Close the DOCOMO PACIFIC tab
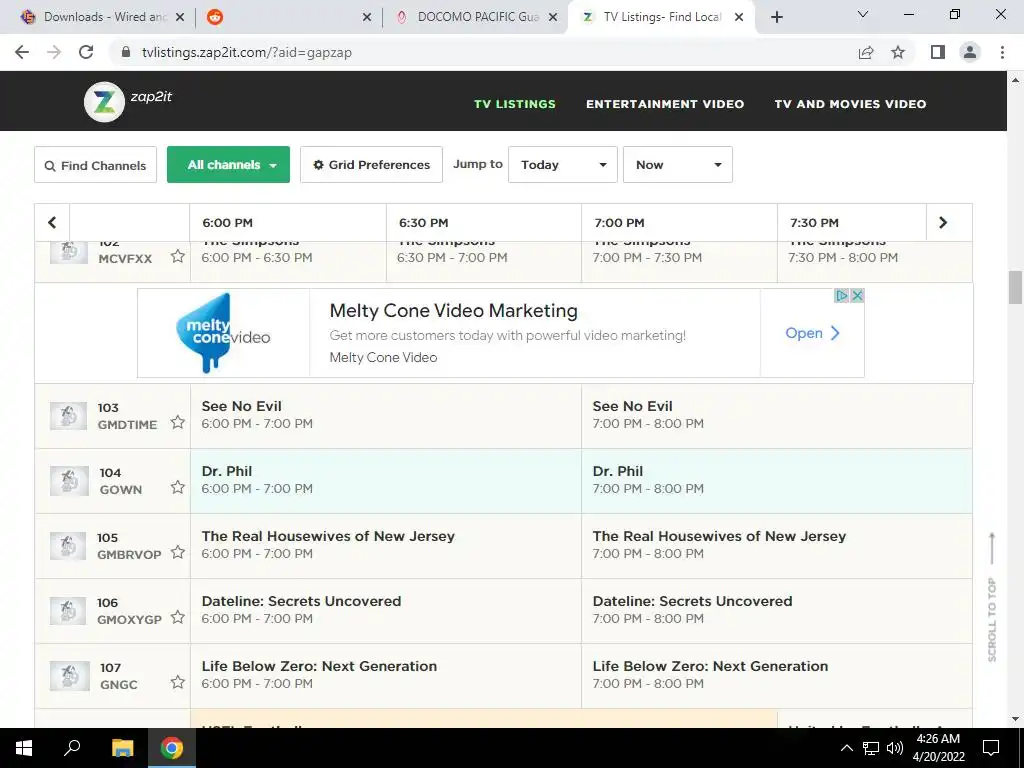 coord(553,17)
